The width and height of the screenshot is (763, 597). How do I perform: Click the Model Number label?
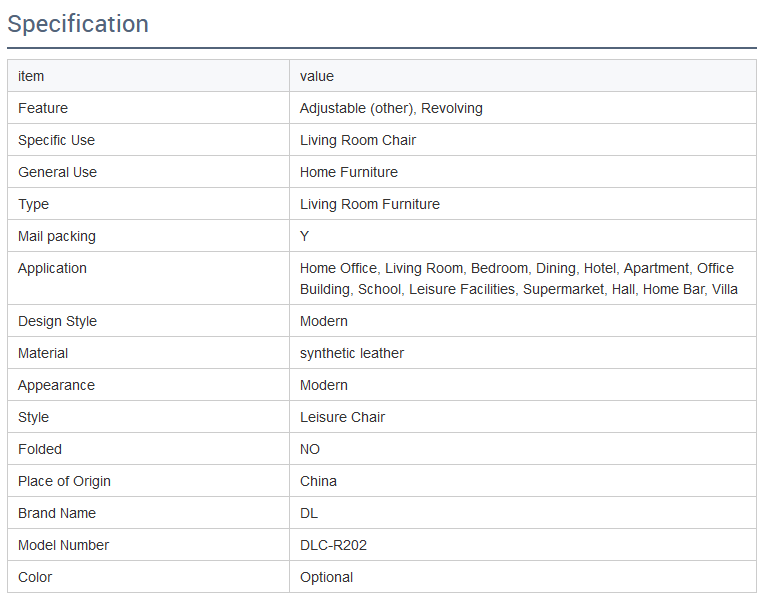[63, 545]
